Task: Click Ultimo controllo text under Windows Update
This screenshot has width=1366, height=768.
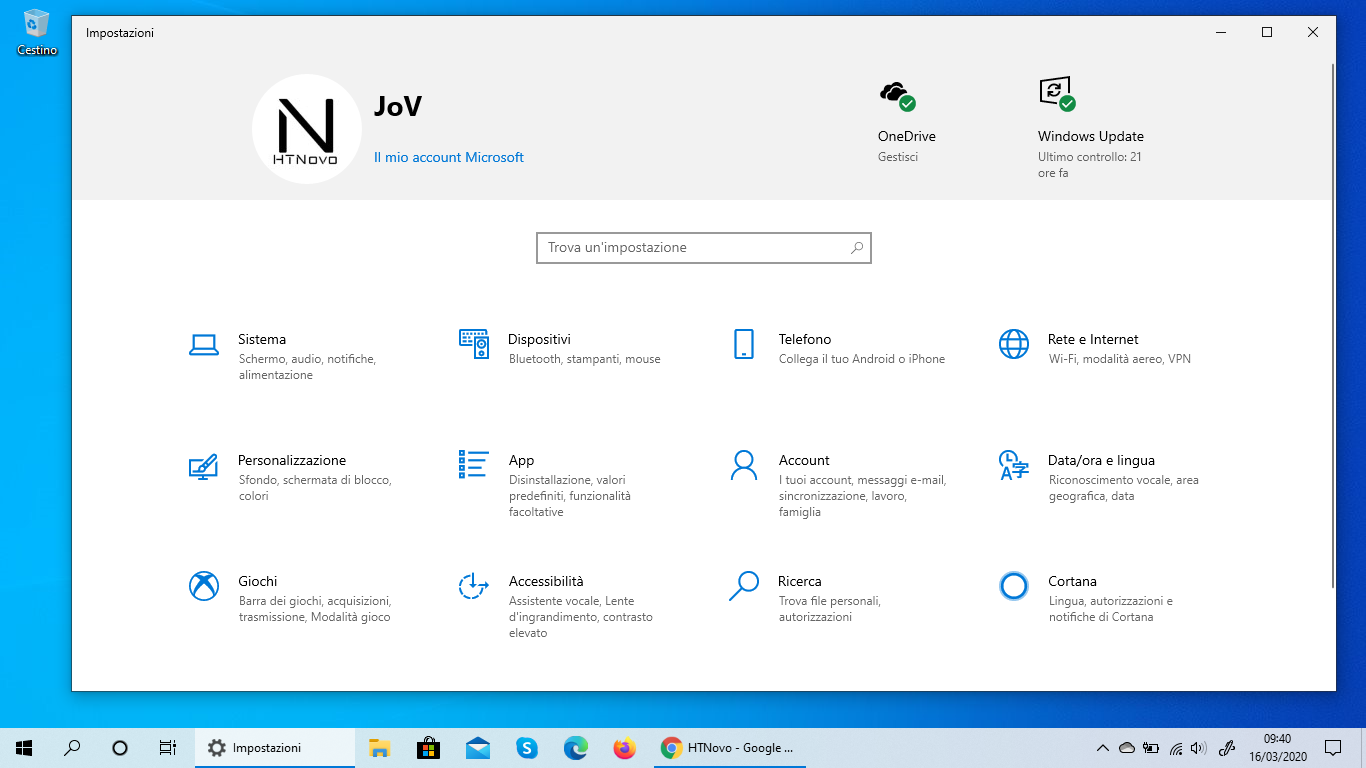Action: click(1090, 165)
